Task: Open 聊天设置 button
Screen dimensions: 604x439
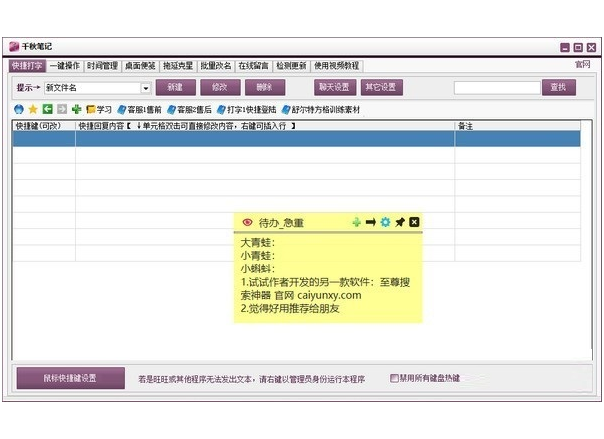Action: click(x=335, y=87)
